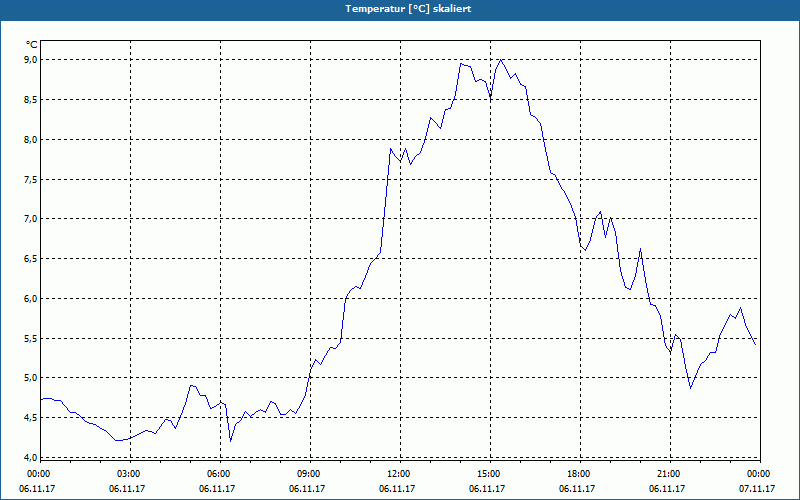This screenshot has height=500, width=800.
Task: Select the '6,5' y-axis label
Action: point(31,259)
